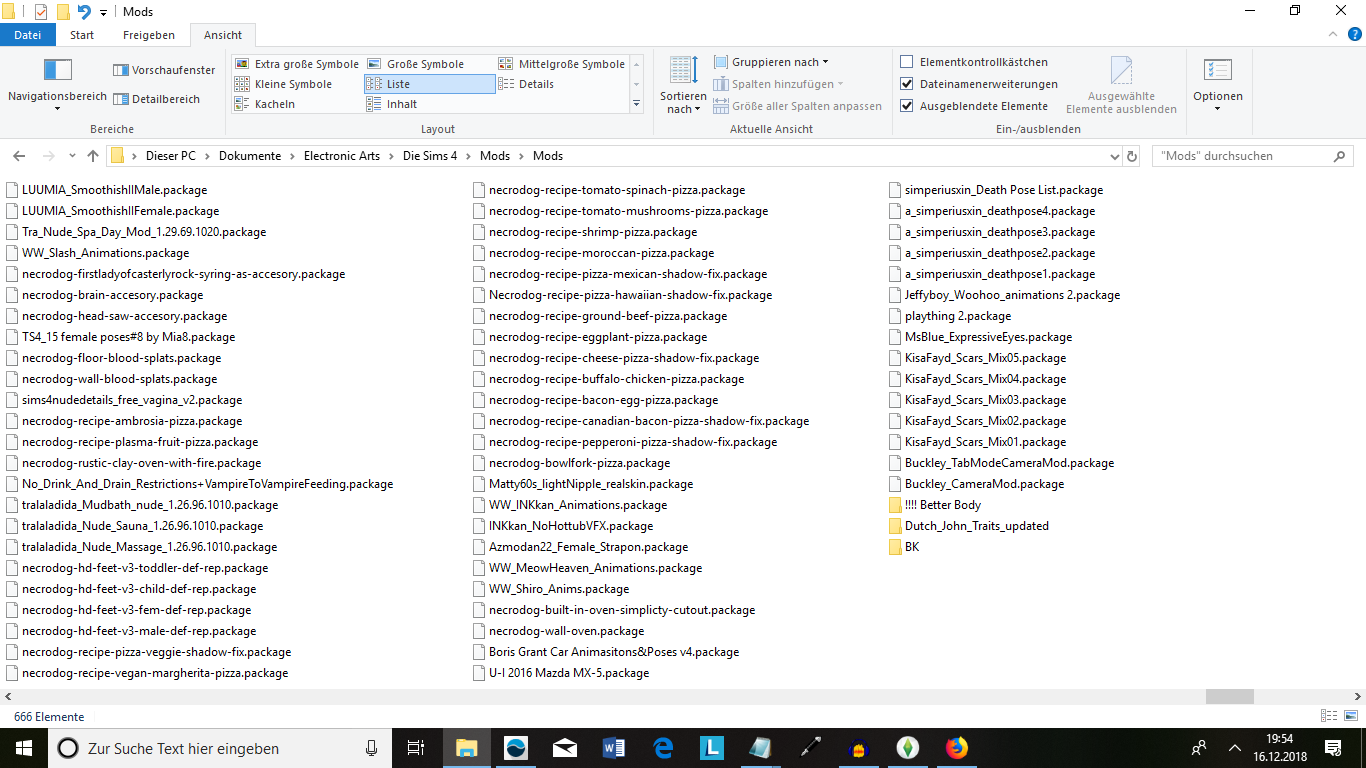Select Große Symbole layout
Viewport: 1366px width, 768px height.
pos(415,64)
